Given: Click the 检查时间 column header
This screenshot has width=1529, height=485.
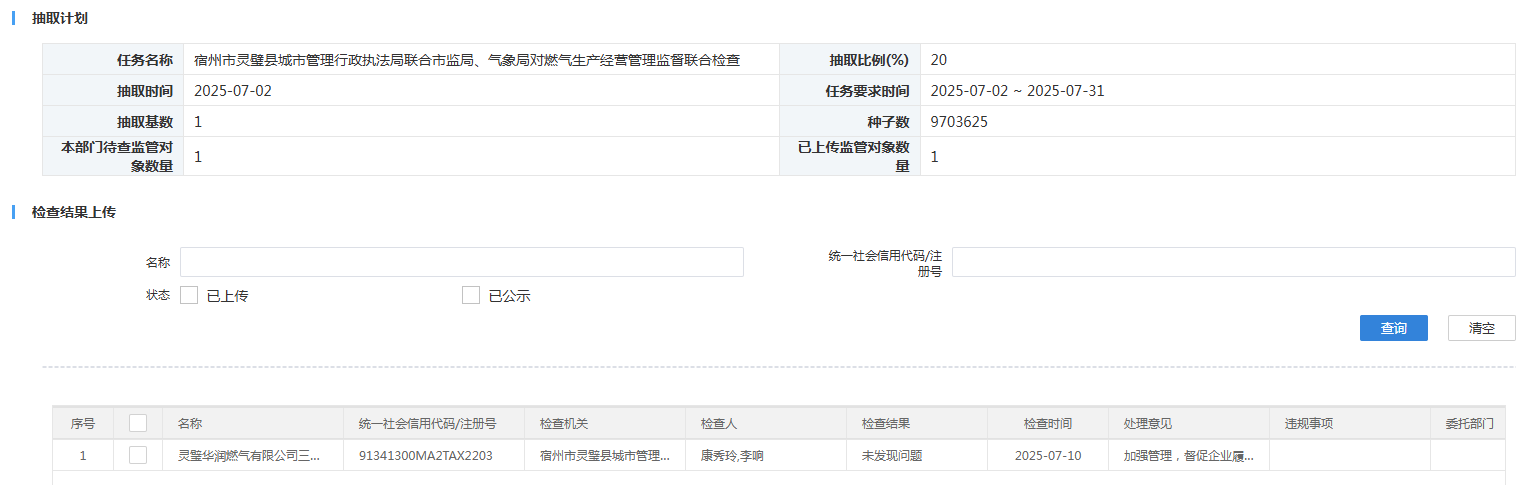Looking at the screenshot, I should 1048,424.
